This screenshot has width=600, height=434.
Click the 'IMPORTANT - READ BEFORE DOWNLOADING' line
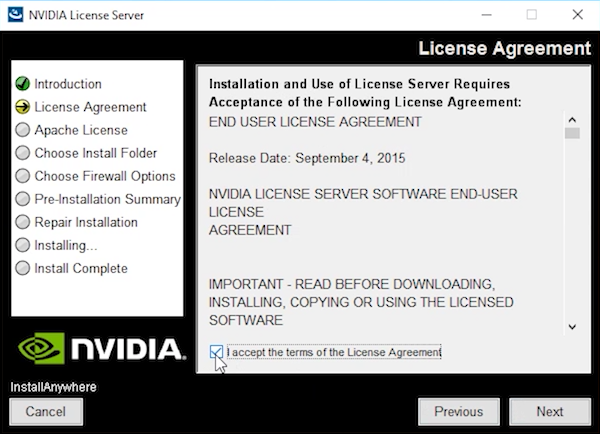coord(352,284)
